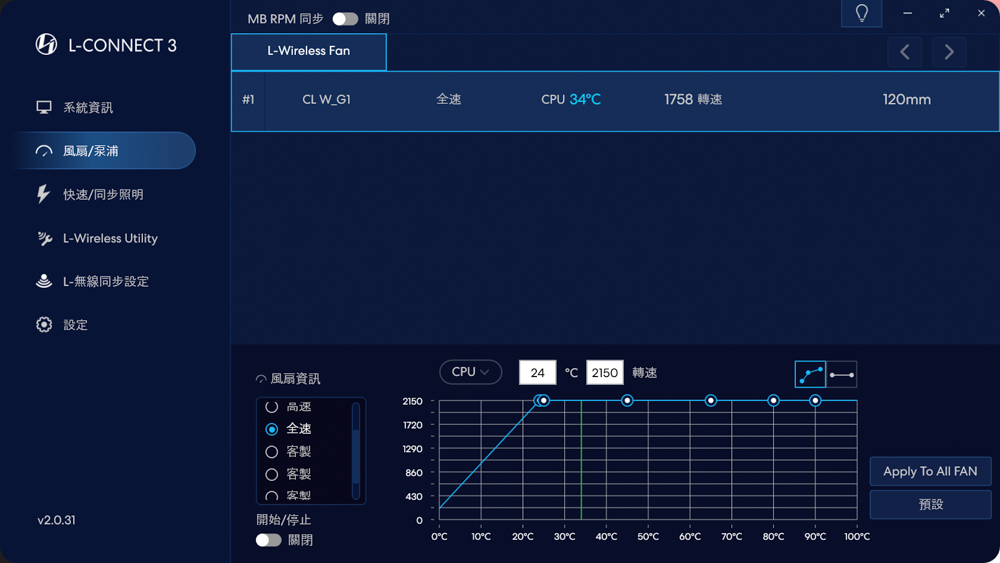Click the Apply To All FAN button
The height and width of the screenshot is (563, 1000).
930,471
